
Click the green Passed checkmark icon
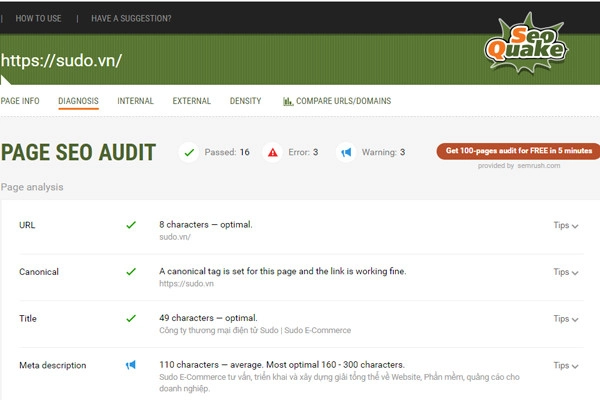tap(189, 153)
